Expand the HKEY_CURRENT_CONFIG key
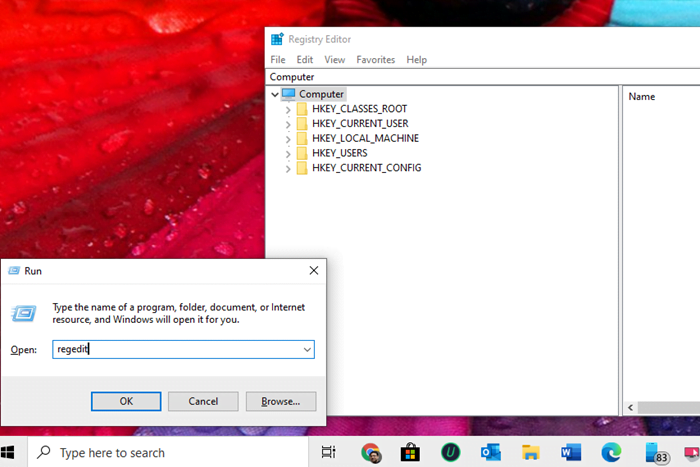 coord(288,168)
